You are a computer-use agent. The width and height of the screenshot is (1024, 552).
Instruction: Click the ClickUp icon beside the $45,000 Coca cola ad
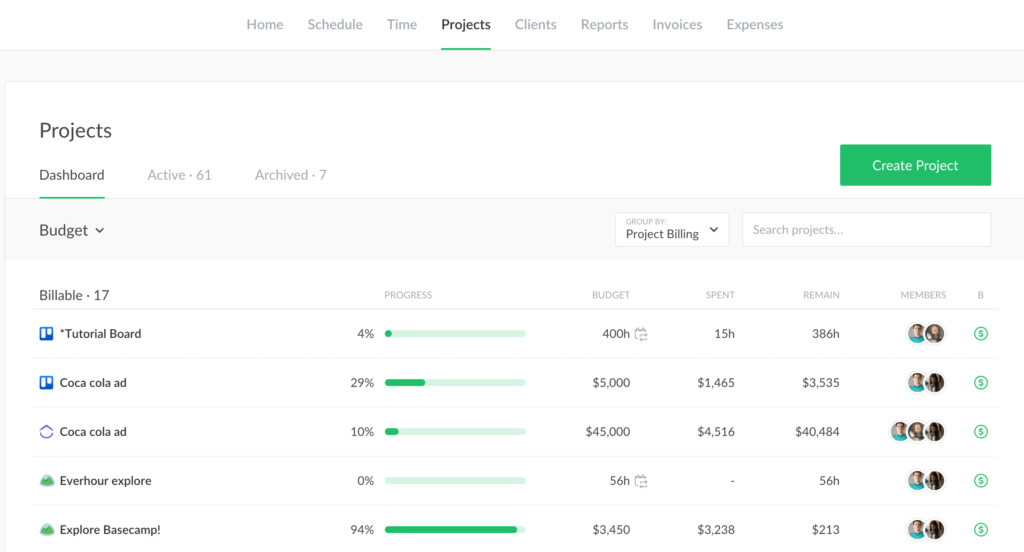click(46, 432)
